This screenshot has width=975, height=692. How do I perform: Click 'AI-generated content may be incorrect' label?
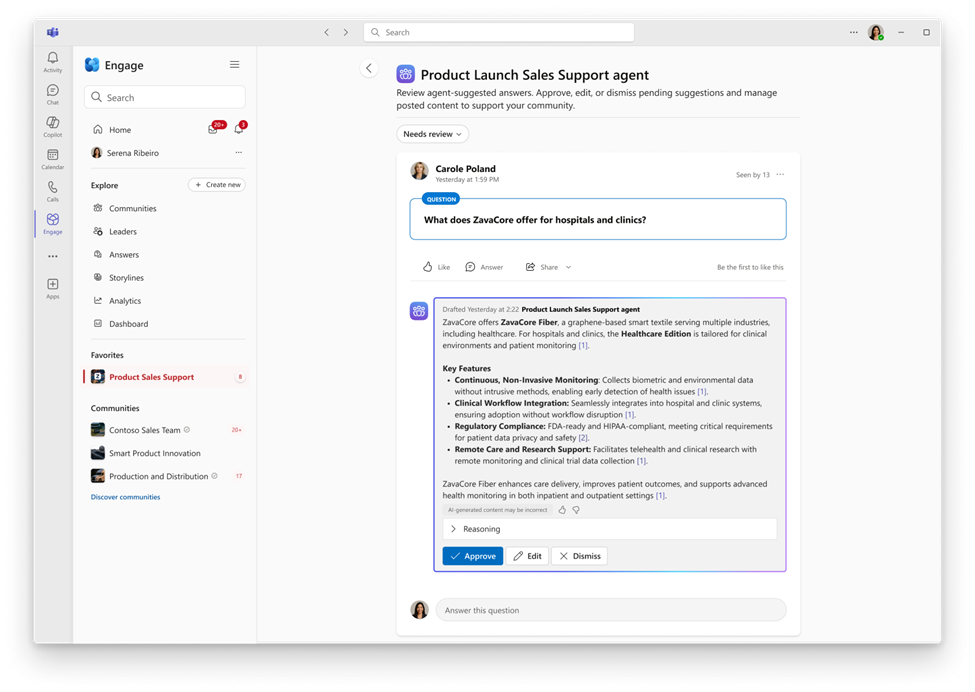497,510
